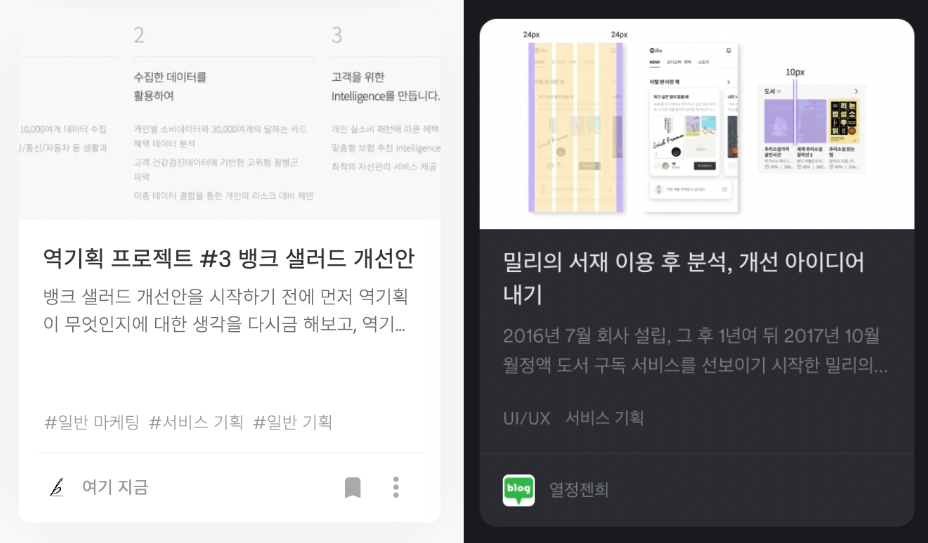
Task: Open author 열정젠희 blog
Action: [x=579, y=490]
